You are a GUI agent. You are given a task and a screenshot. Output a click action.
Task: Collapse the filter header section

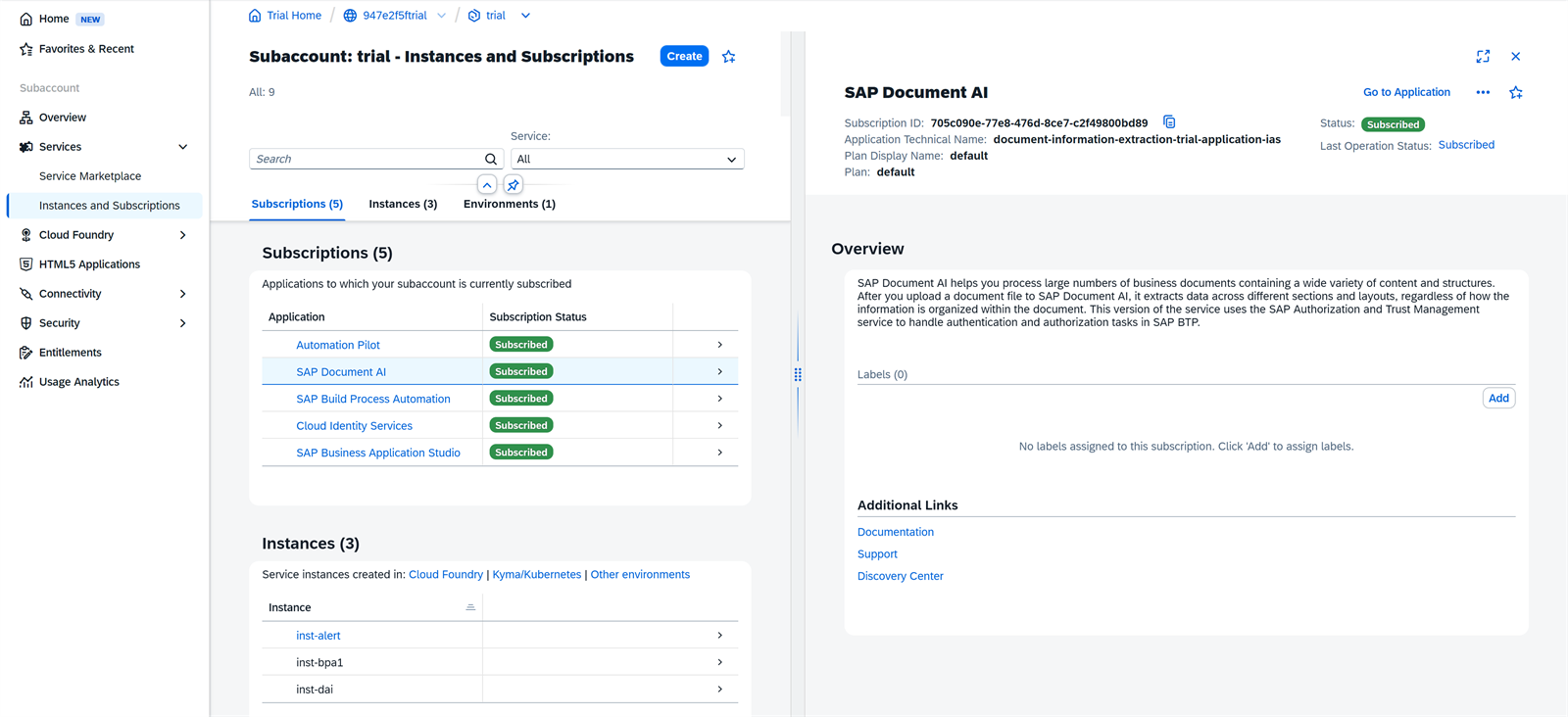click(487, 184)
